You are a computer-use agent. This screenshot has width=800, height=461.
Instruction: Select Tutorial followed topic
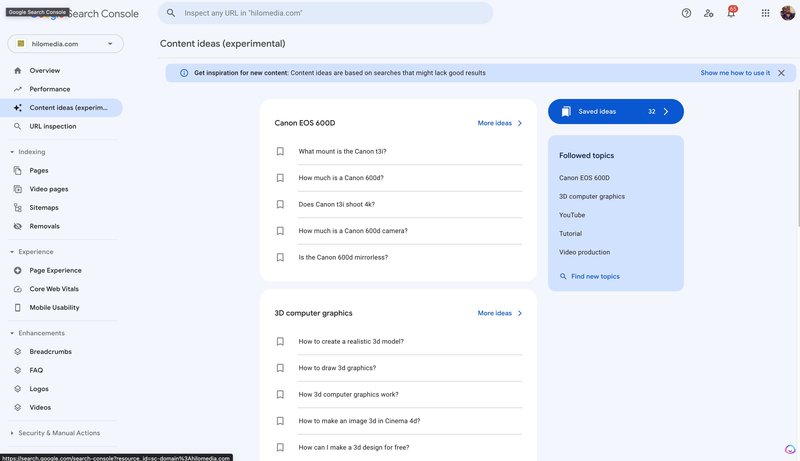(570, 234)
